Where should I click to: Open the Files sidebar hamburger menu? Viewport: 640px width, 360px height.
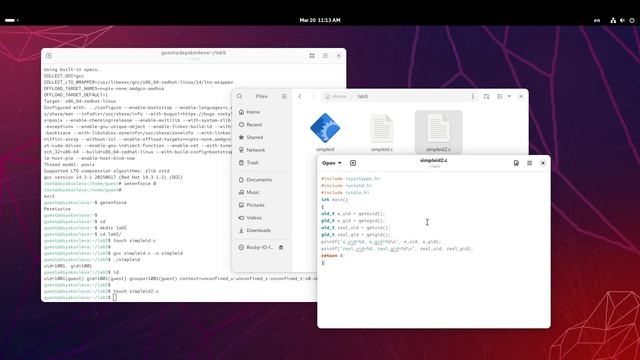(284, 96)
